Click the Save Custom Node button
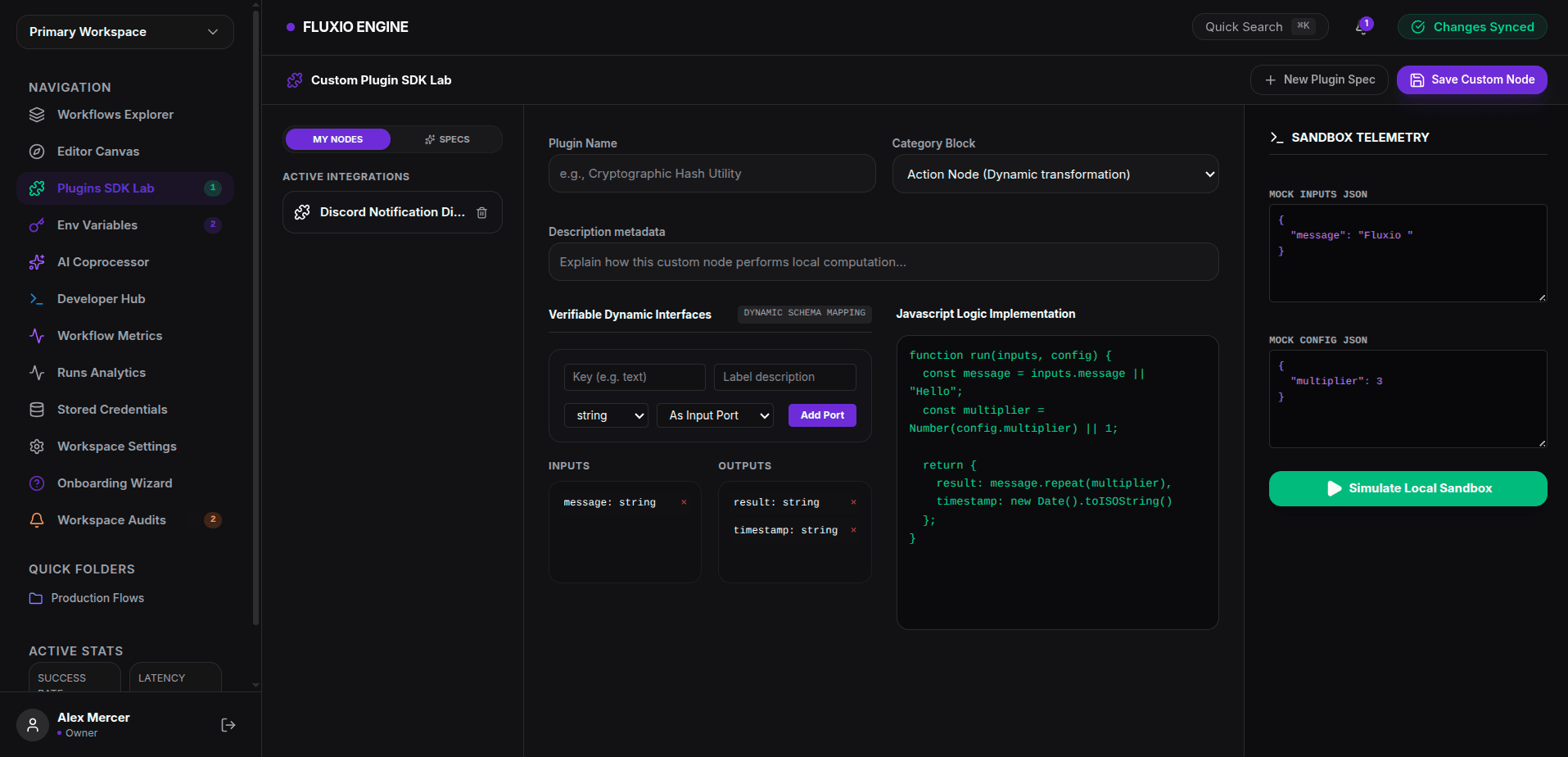This screenshot has width=1568, height=757. pyautogui.click(x=1471, y=79)
